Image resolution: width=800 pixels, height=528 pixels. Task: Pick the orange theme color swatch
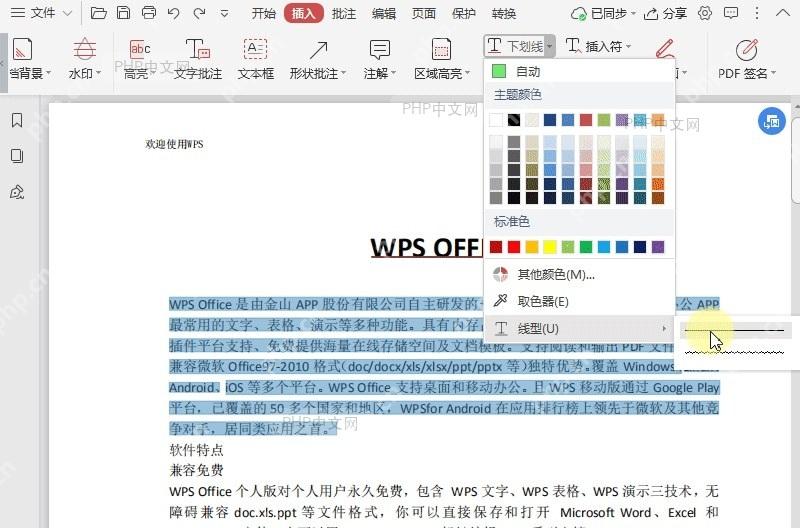tap(658, 120)
